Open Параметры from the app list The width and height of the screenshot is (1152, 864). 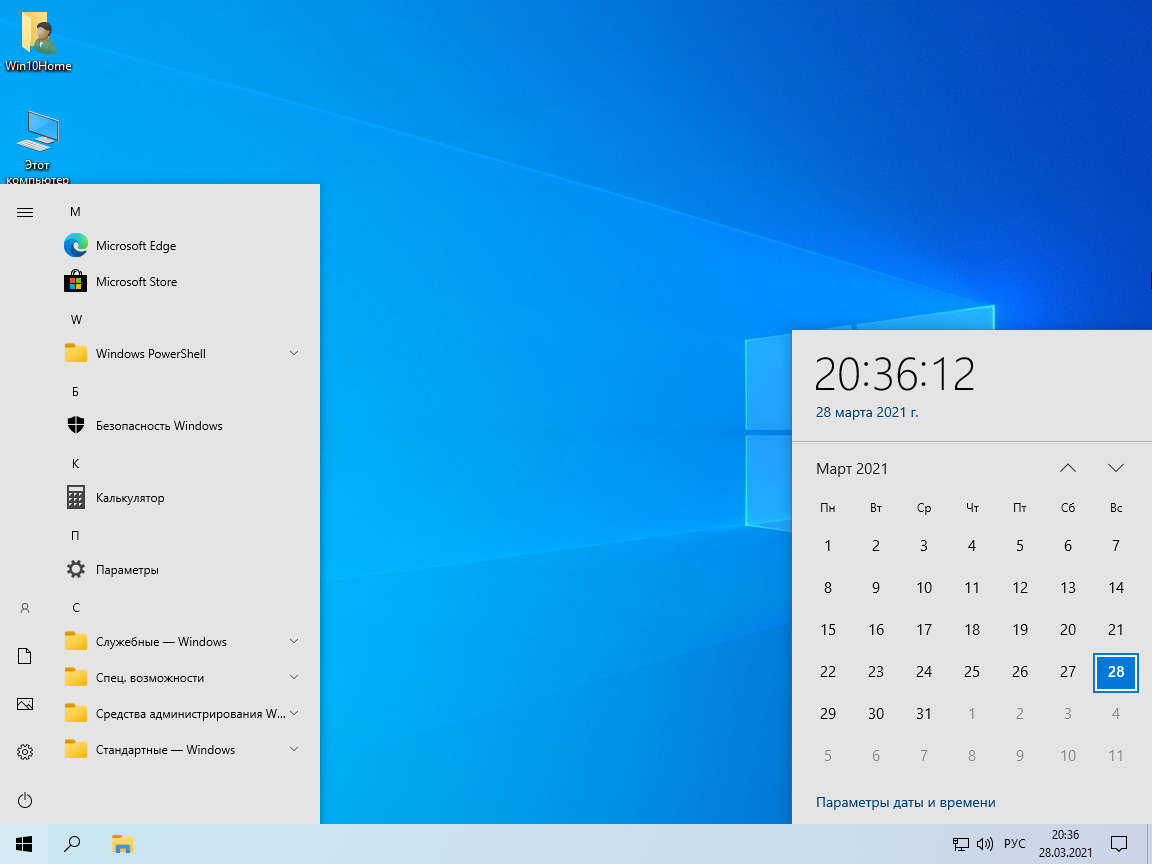127,570
